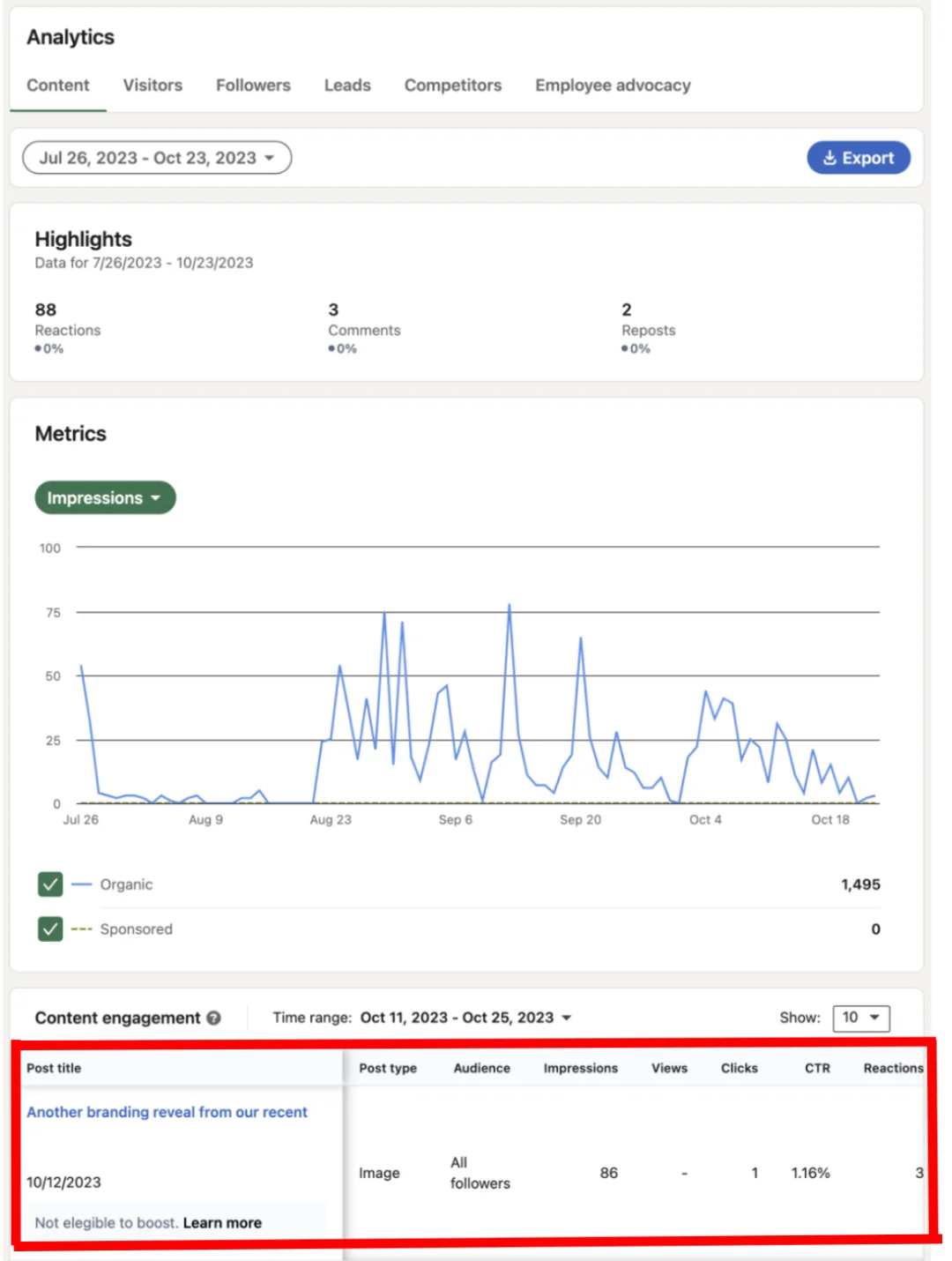Click the Export button
This screenshot has height=1261, width=952.
(x=859, y=158)
